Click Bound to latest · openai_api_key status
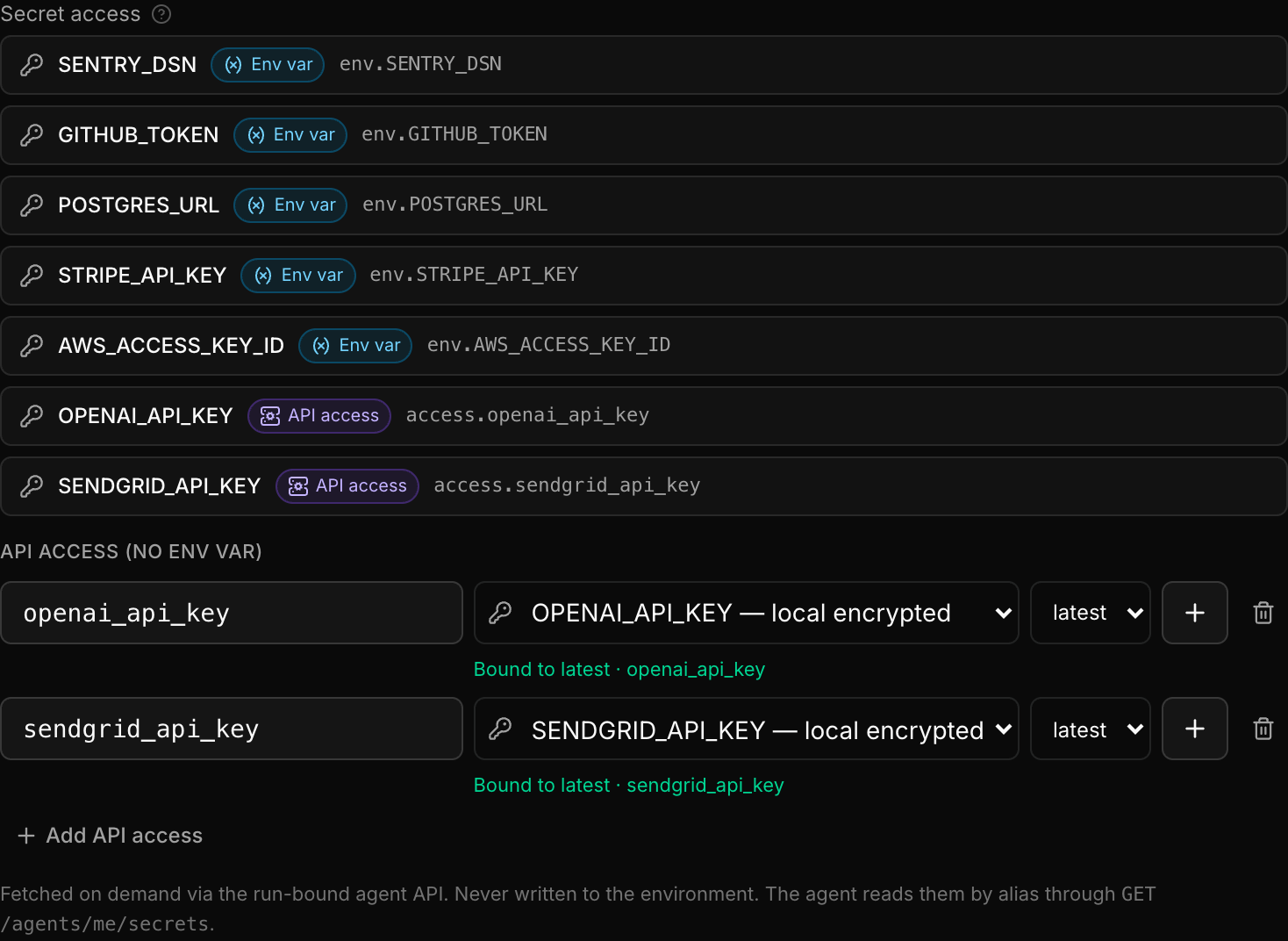Image resolution: width=1288 pixels, height=941 pixels. (619, 670)
